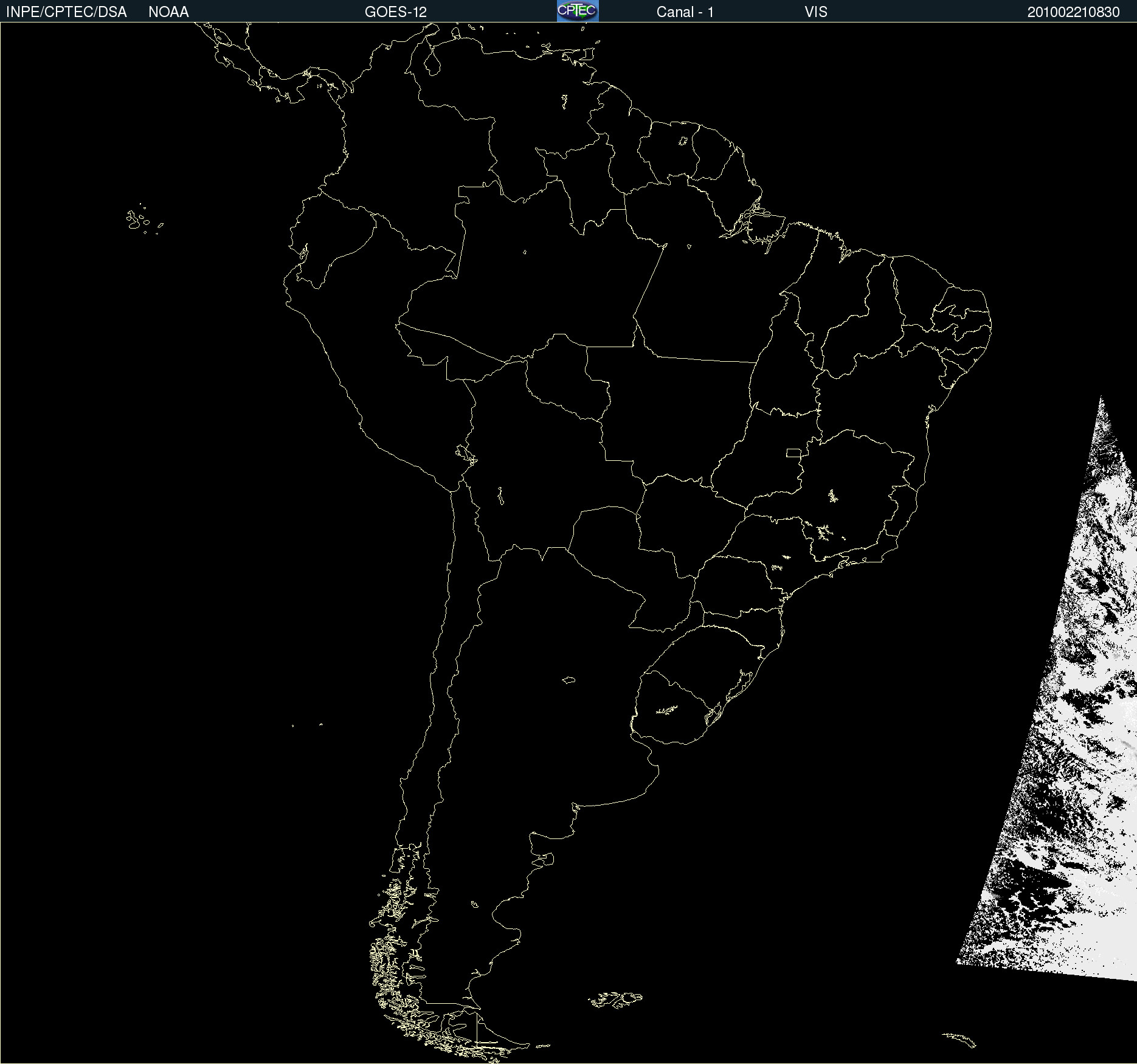Image resolution: width=1137 pixels, height=1064 pixels.
Task: Click the NOAA text in the header
Action: (168, 12)
